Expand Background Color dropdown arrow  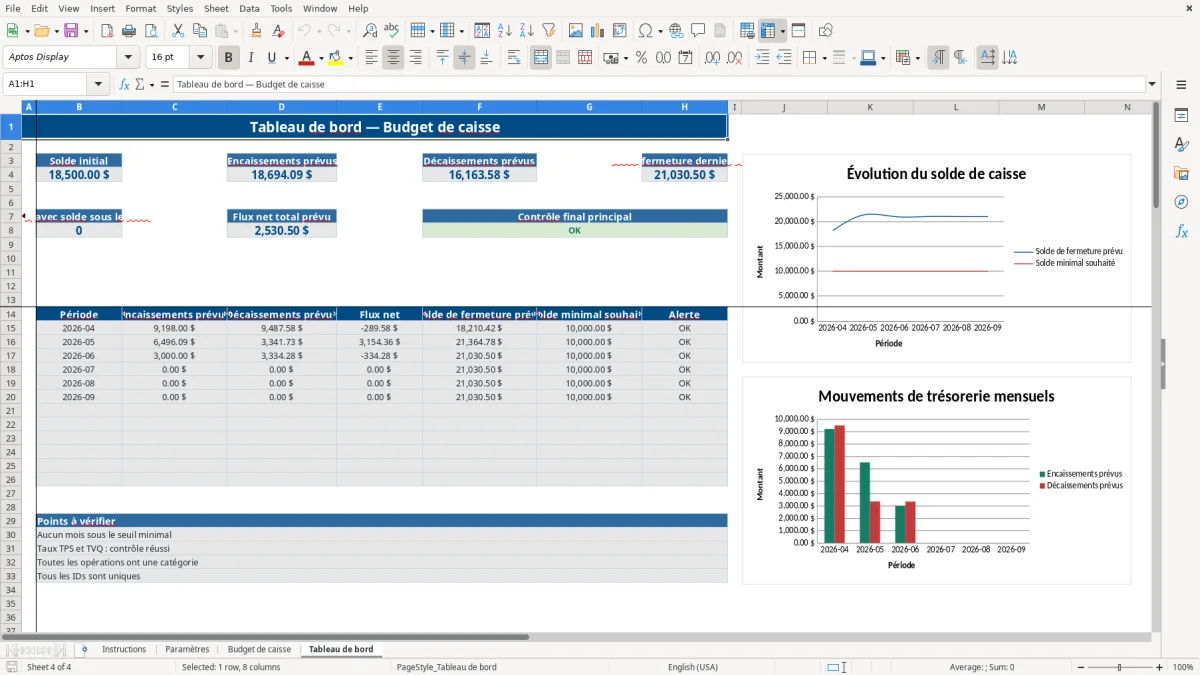(350, 58)
